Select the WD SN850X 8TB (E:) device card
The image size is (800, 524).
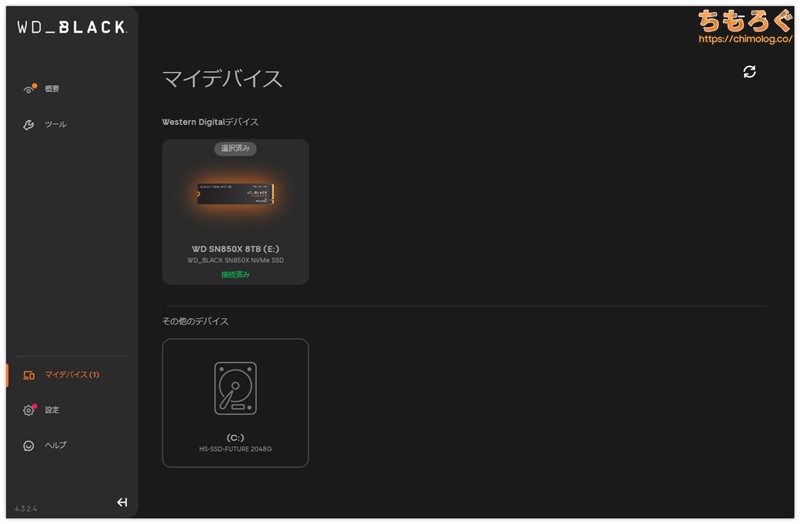[x=235, y=212]
